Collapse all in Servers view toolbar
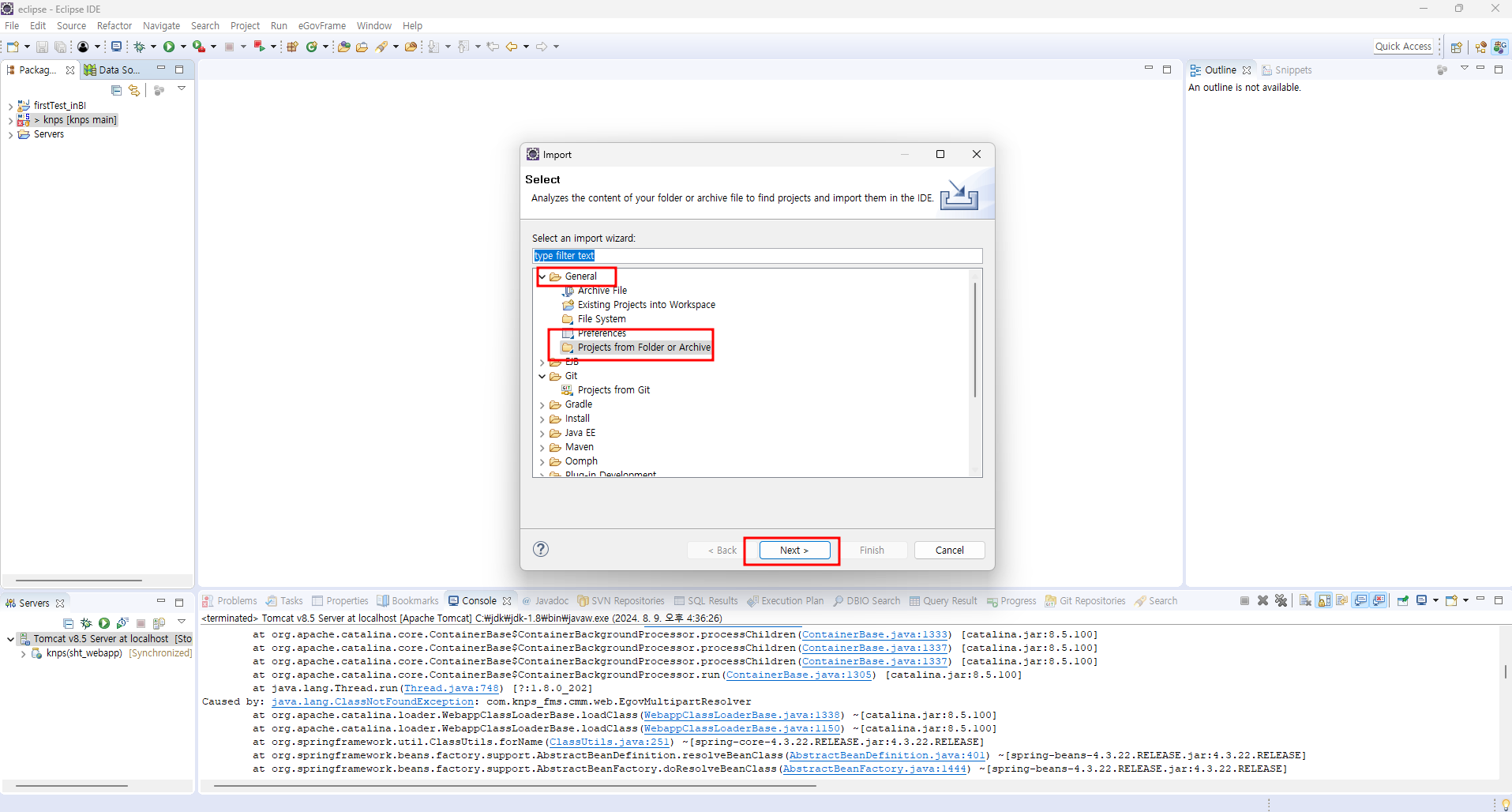 click(x=68, y=623)
